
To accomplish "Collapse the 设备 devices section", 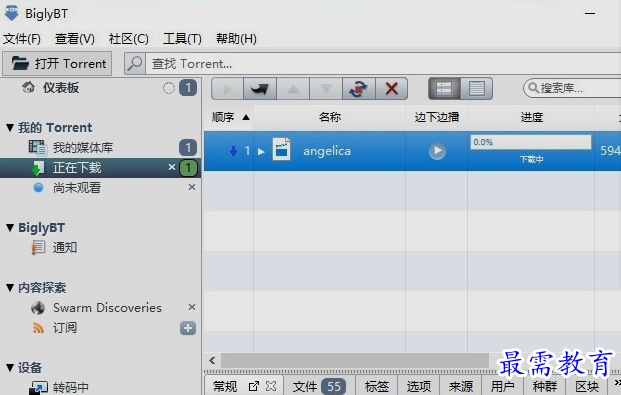I will (x=10, y=368).
